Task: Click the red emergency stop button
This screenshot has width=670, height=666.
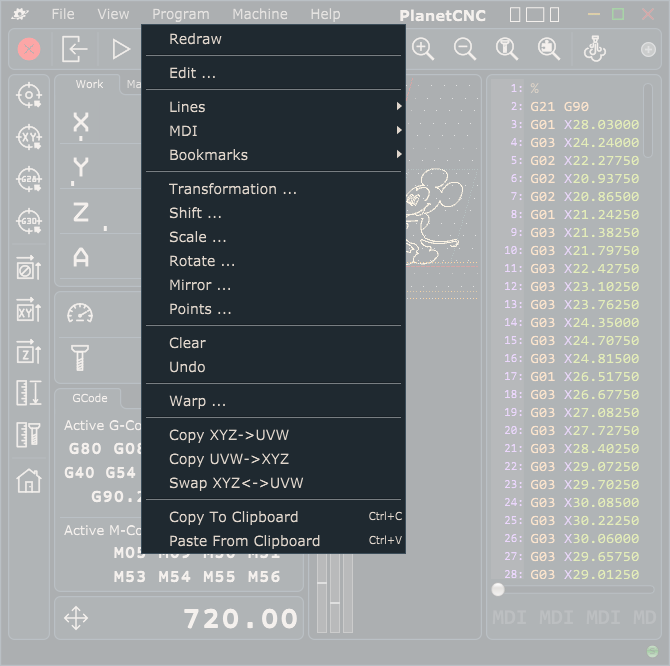Action: coord(29,49)
